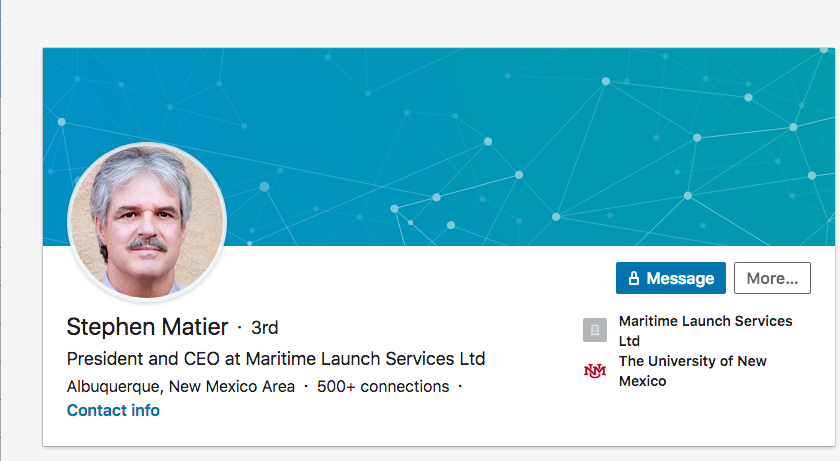Open The University of New Mexico page
The width and height of the screenshot is (840, 461).
point(692,371)
